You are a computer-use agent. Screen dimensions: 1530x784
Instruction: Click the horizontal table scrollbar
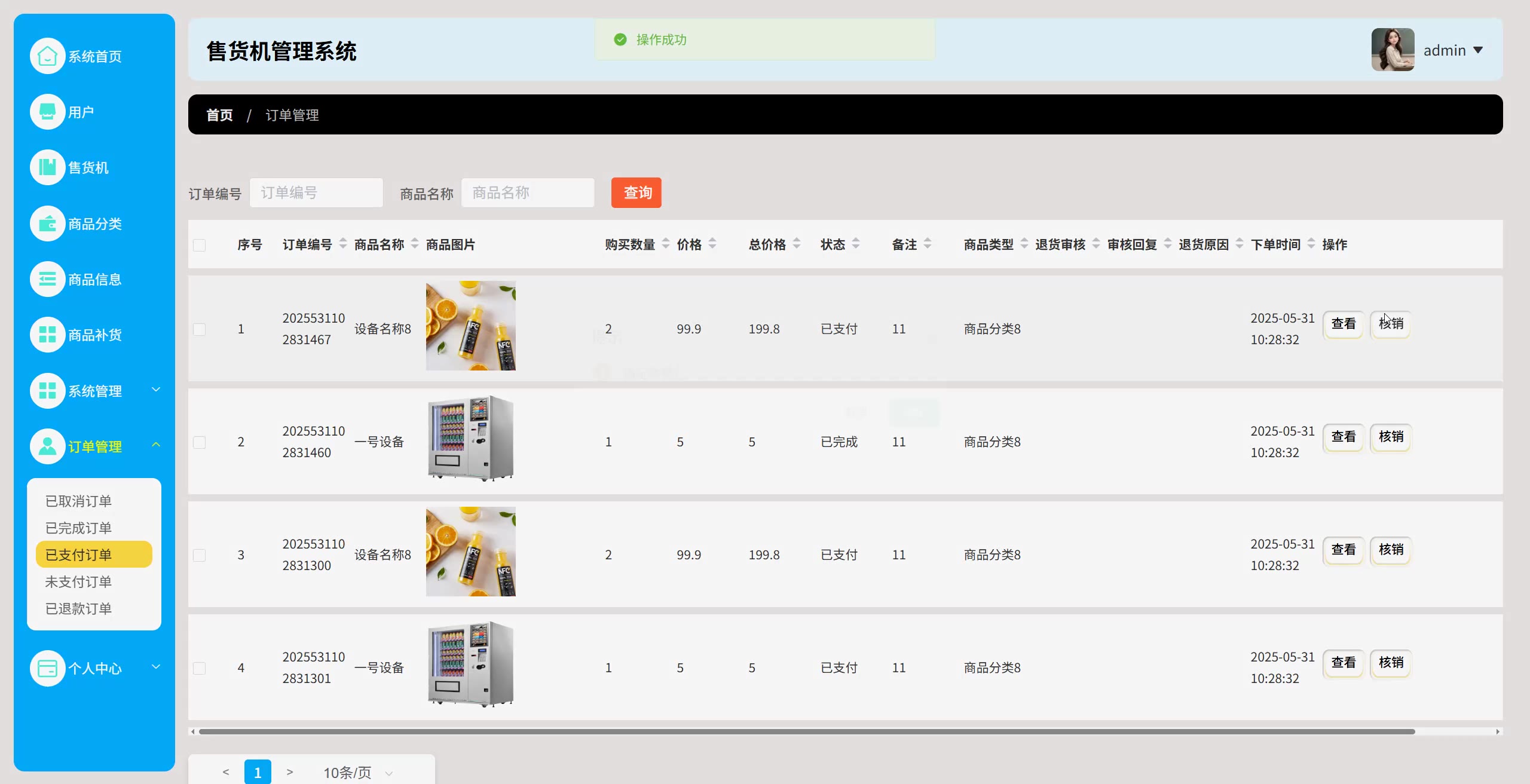[x=807, y=731]
